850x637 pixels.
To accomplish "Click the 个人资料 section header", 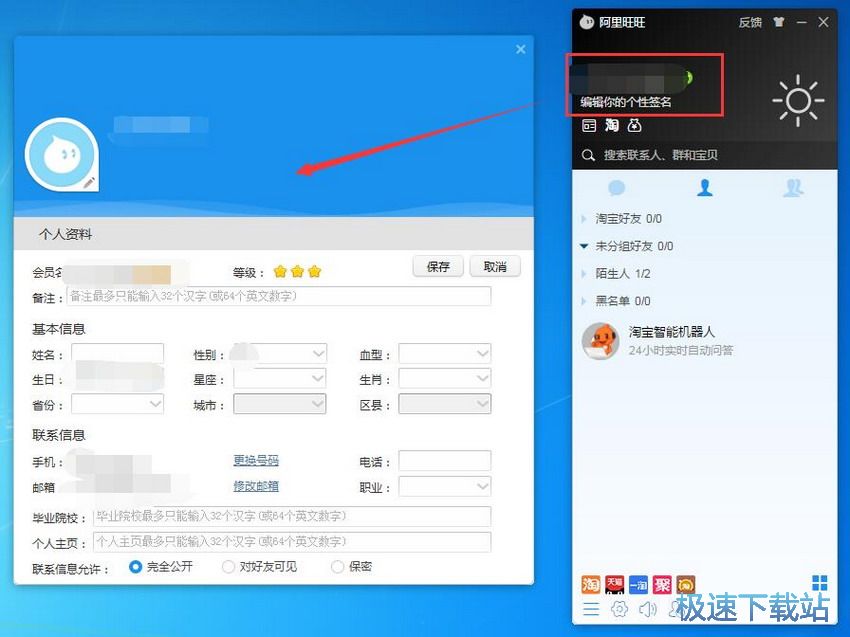I will pyautogui.click(x=66, y=234).
